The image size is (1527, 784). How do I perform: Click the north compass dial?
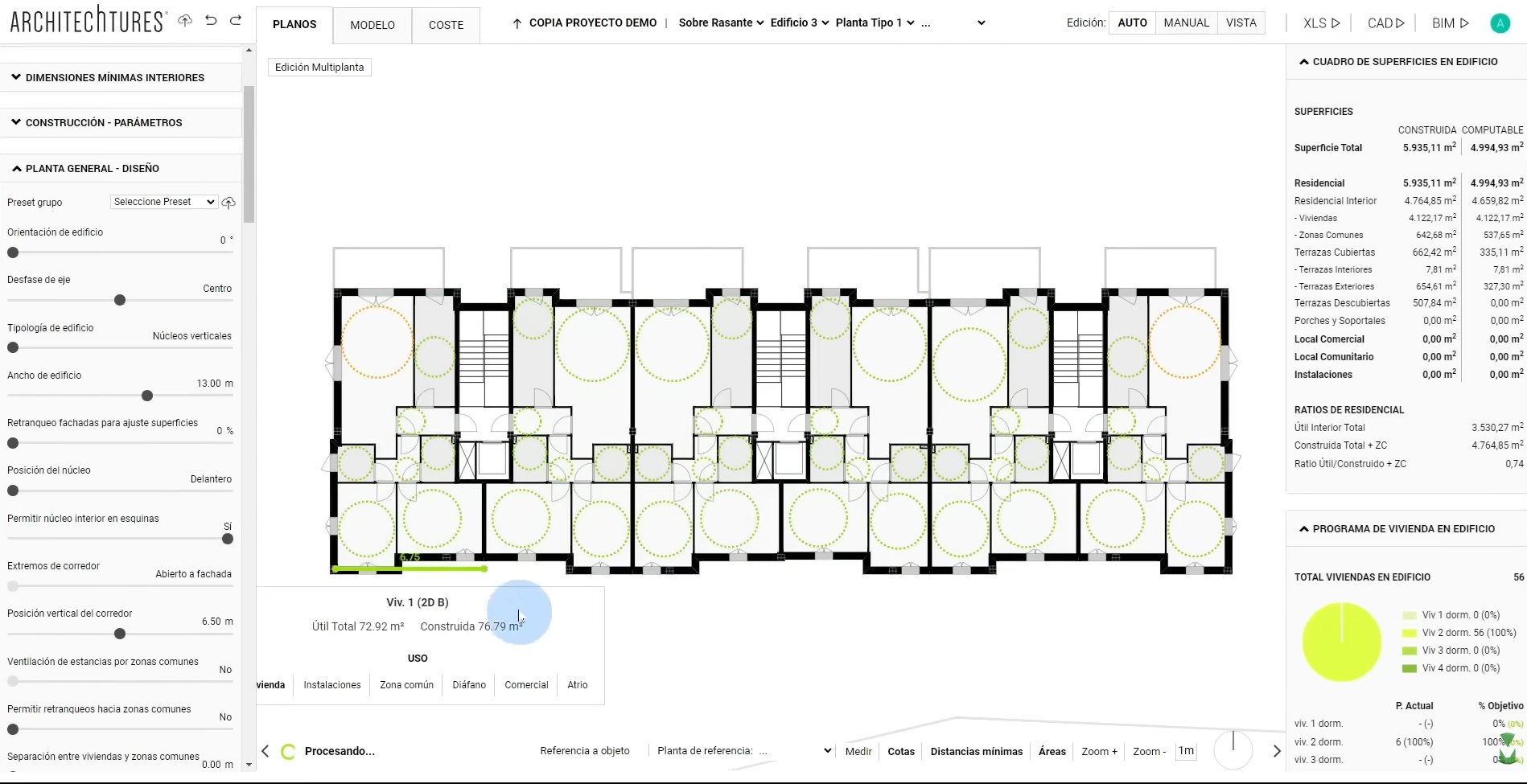tap(1233, 750)
